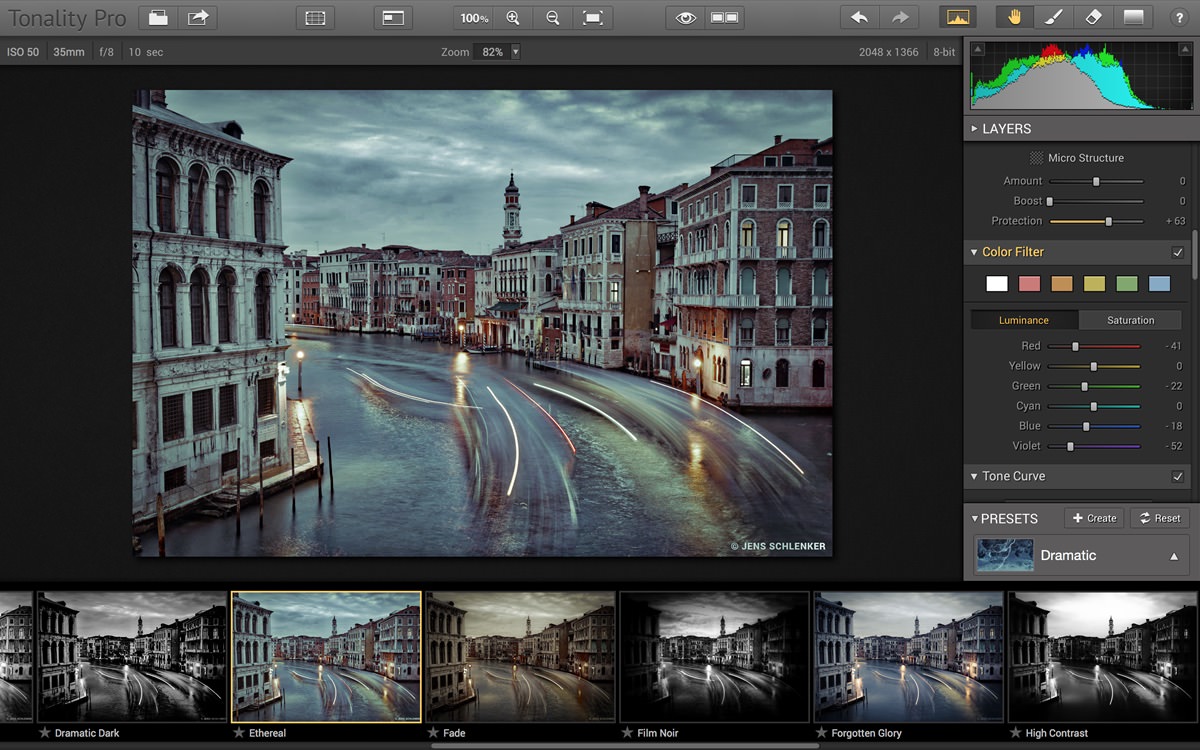Apply the Film Noir preset thumbnail
Viewport: 1200px width, 750px height.
pos(714,656)
